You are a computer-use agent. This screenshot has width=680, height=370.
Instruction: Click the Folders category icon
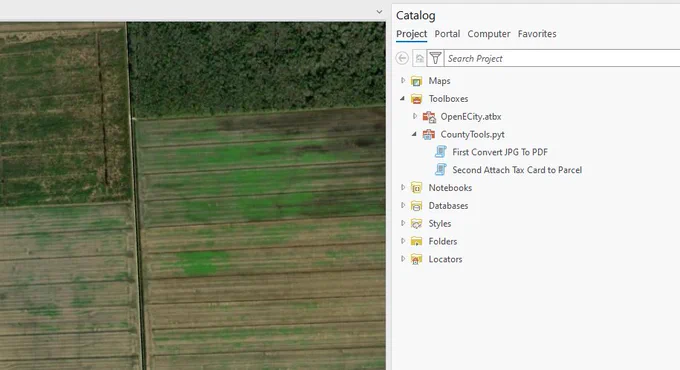(416, 241)
